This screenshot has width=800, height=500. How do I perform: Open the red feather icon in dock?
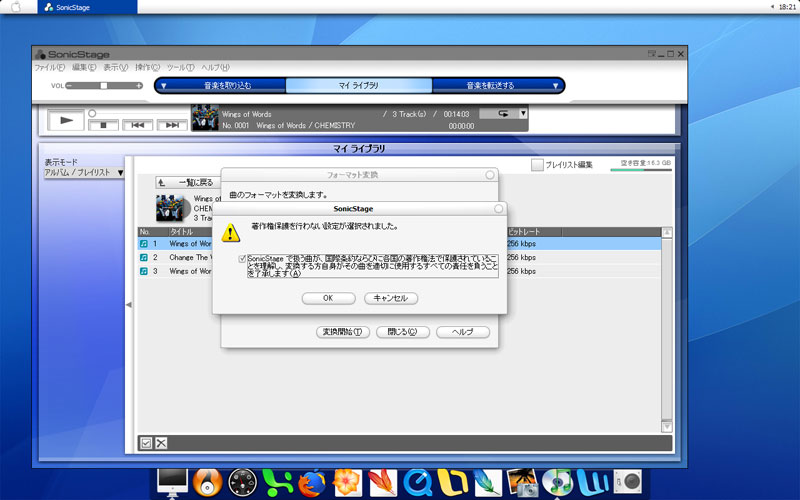click(x=382, y=483)
